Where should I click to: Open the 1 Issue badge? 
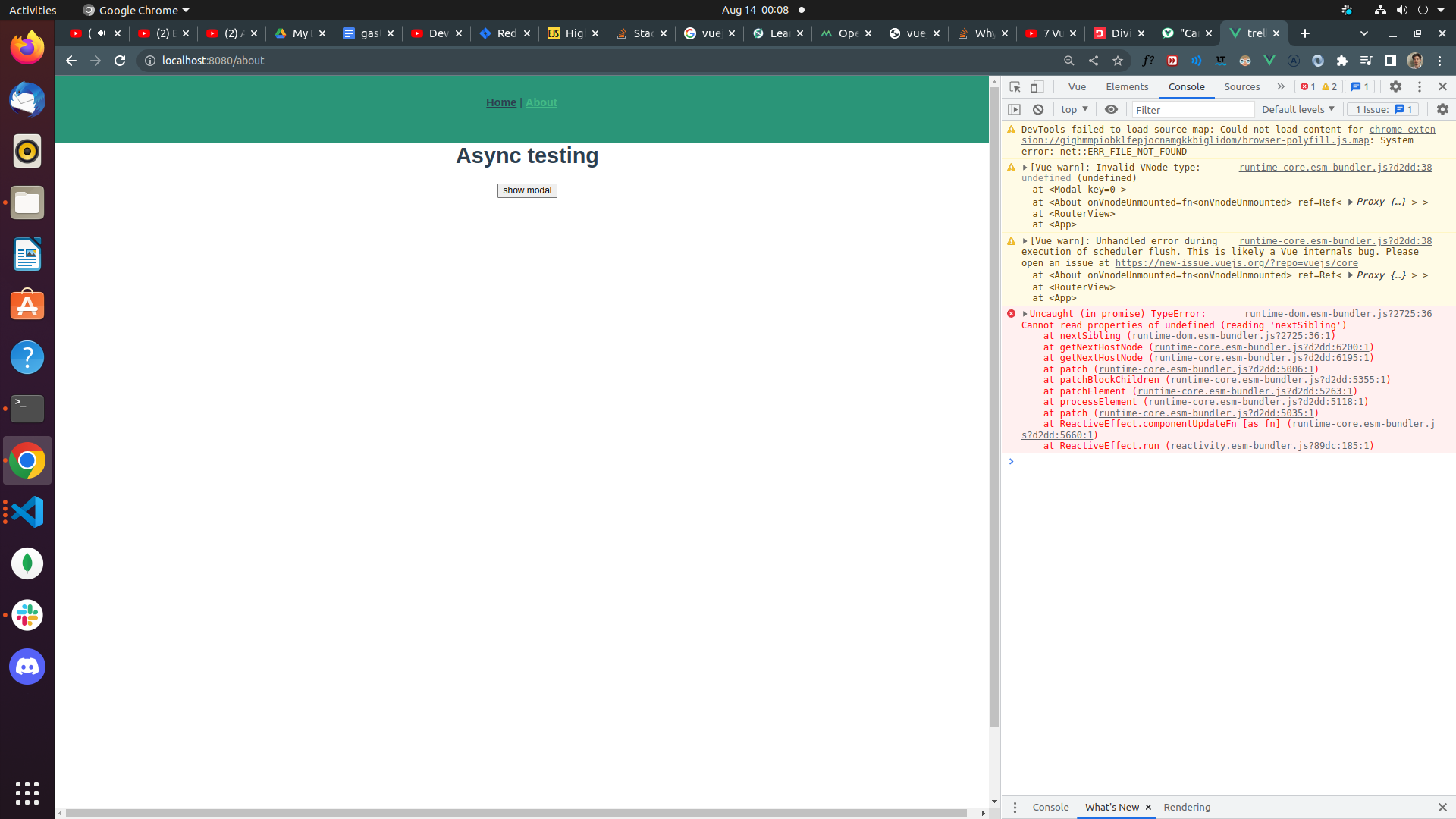1383,109
